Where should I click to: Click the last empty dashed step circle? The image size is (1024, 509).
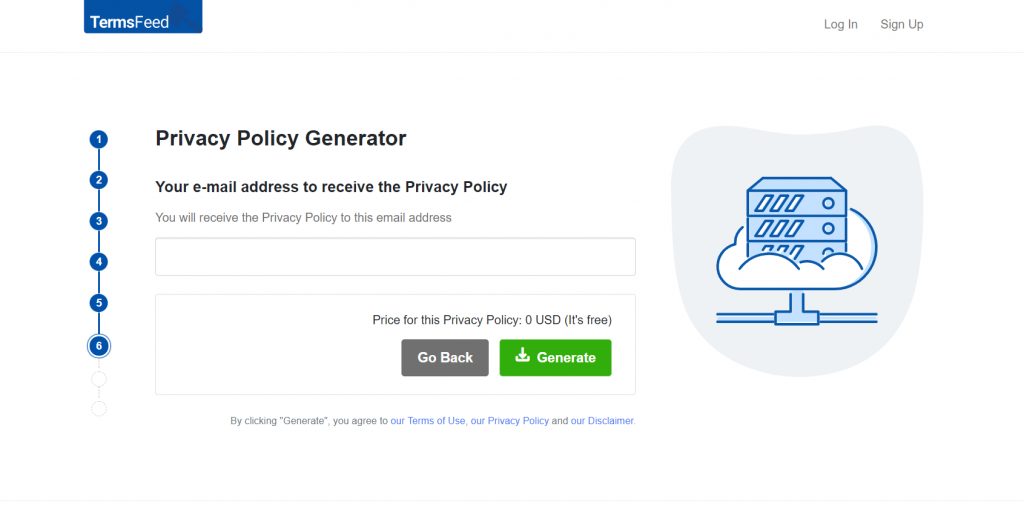[x=99, y=409]
